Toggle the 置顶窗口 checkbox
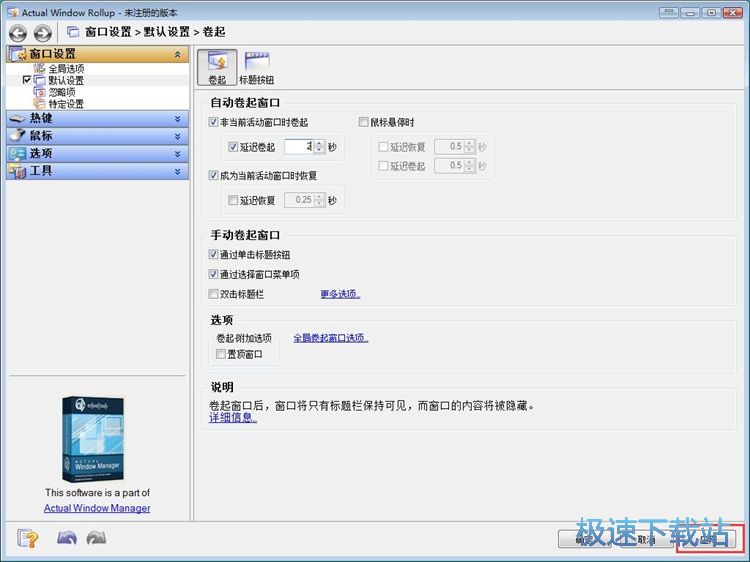Screen dimensions: 750x562 pos(221,354)
